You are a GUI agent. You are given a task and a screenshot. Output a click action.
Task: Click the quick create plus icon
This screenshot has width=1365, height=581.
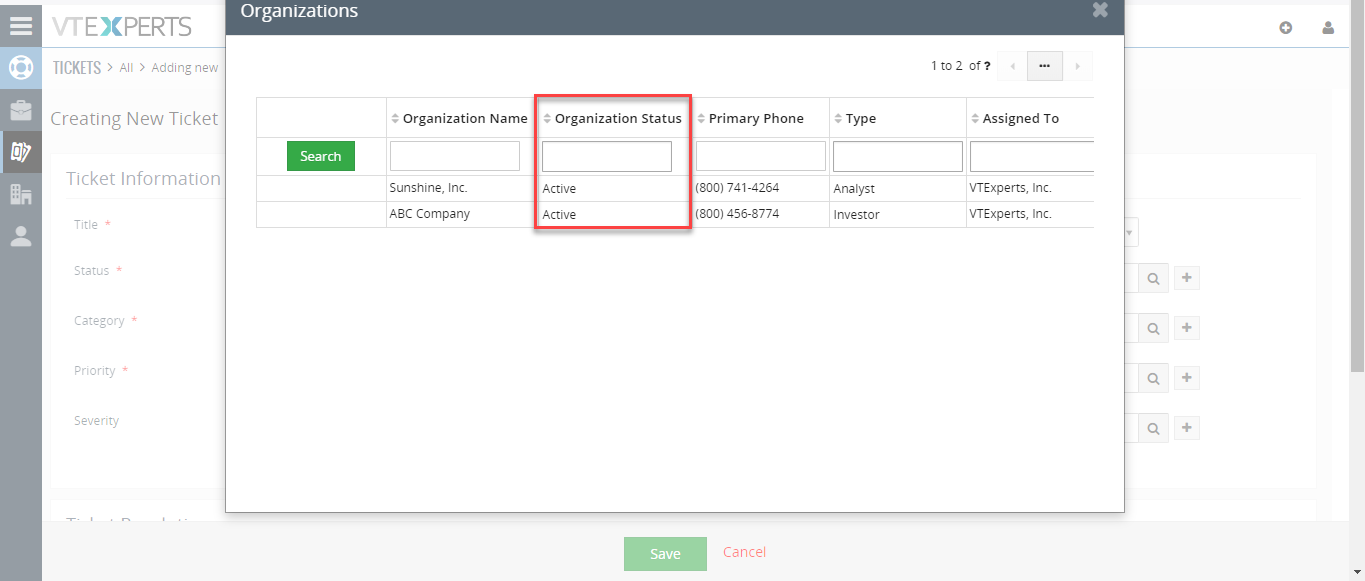pyautogui.click(x=1286, y=28)
